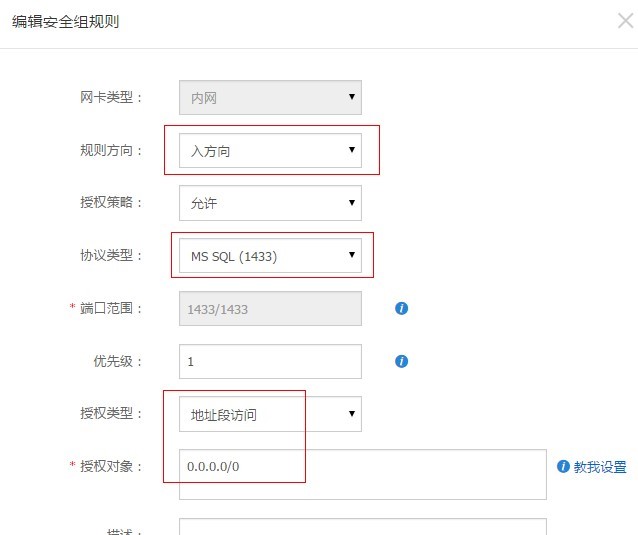This screenshot has height=535, width=638.
Task: Open the 网卡类型 dropdown showing 内网
Action: 270,98
